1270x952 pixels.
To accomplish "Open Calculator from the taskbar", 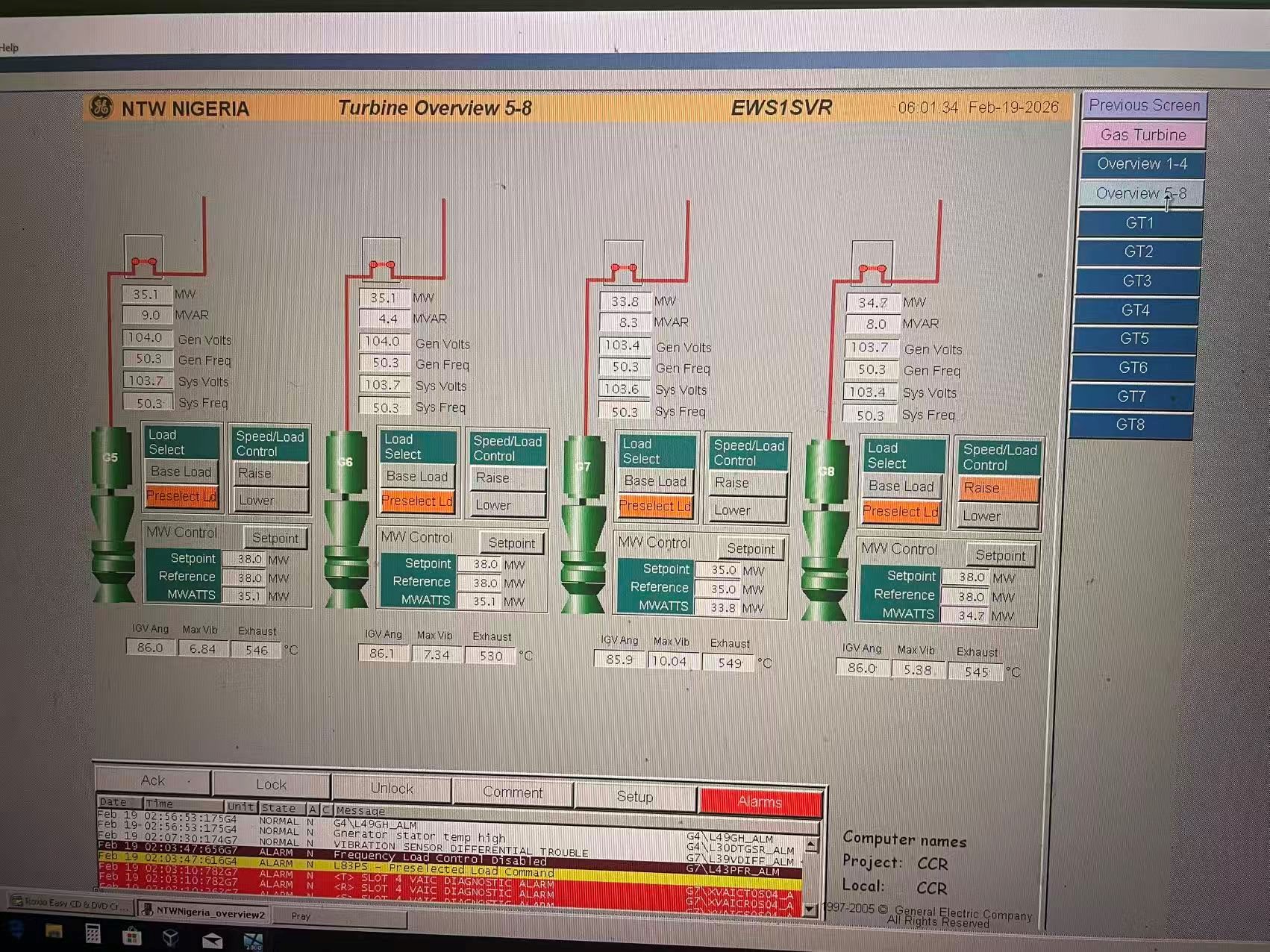I will 93,934.
